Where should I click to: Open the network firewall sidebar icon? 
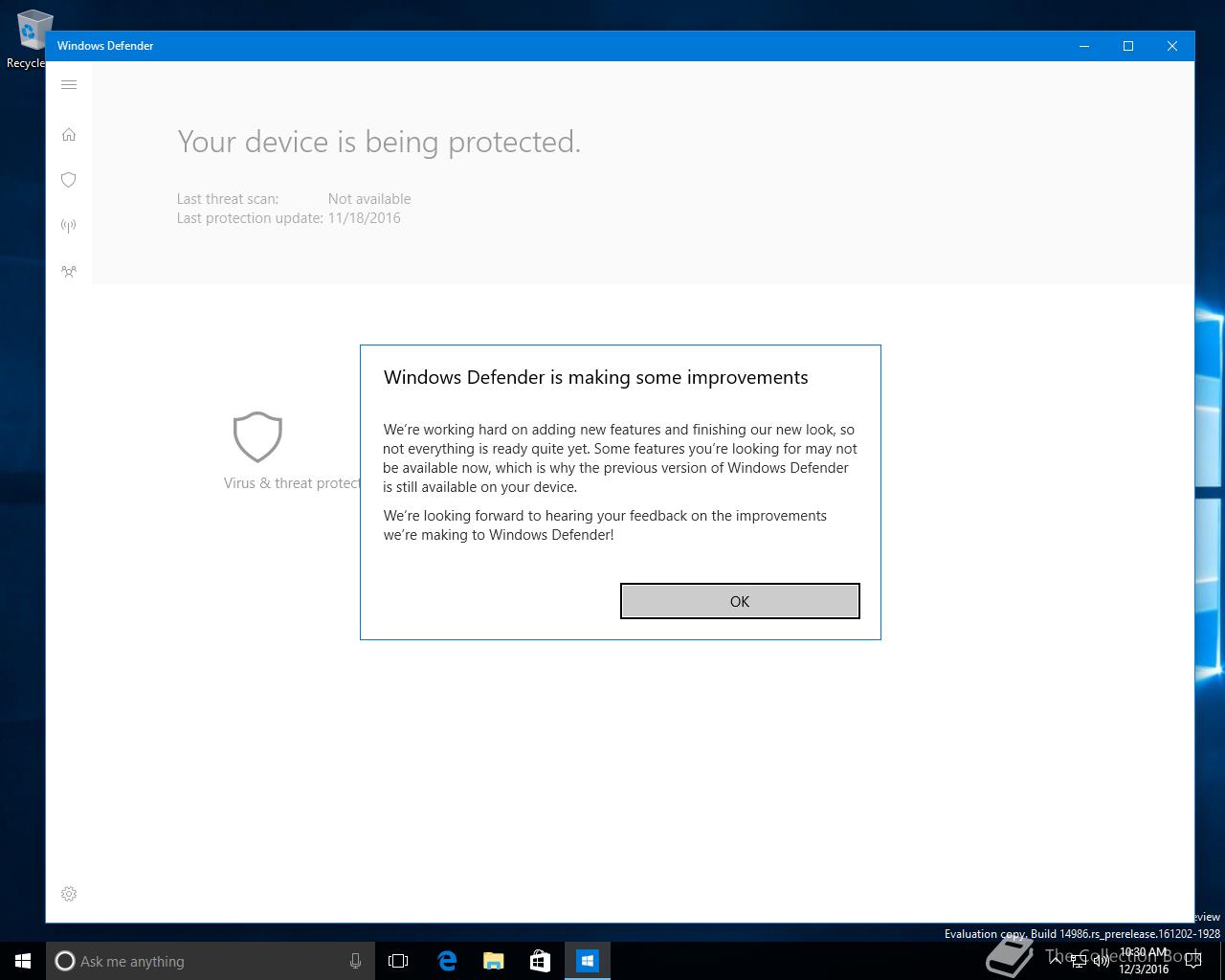(69, 226)
